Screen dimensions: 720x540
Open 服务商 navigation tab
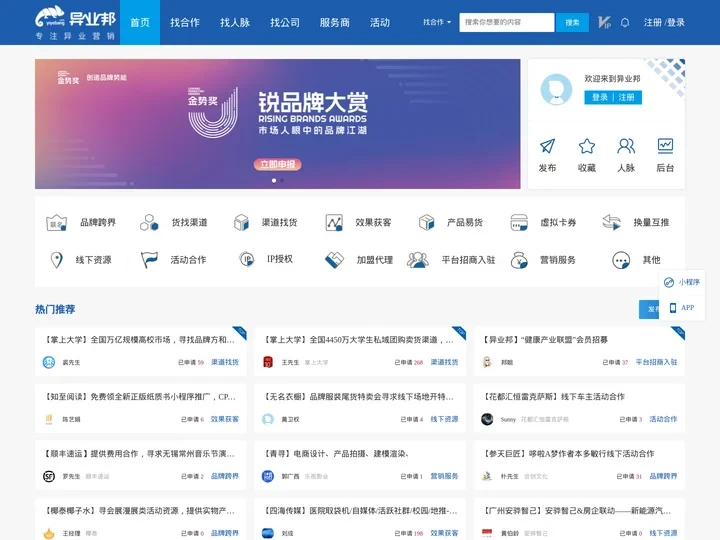[x=335, y=22]
